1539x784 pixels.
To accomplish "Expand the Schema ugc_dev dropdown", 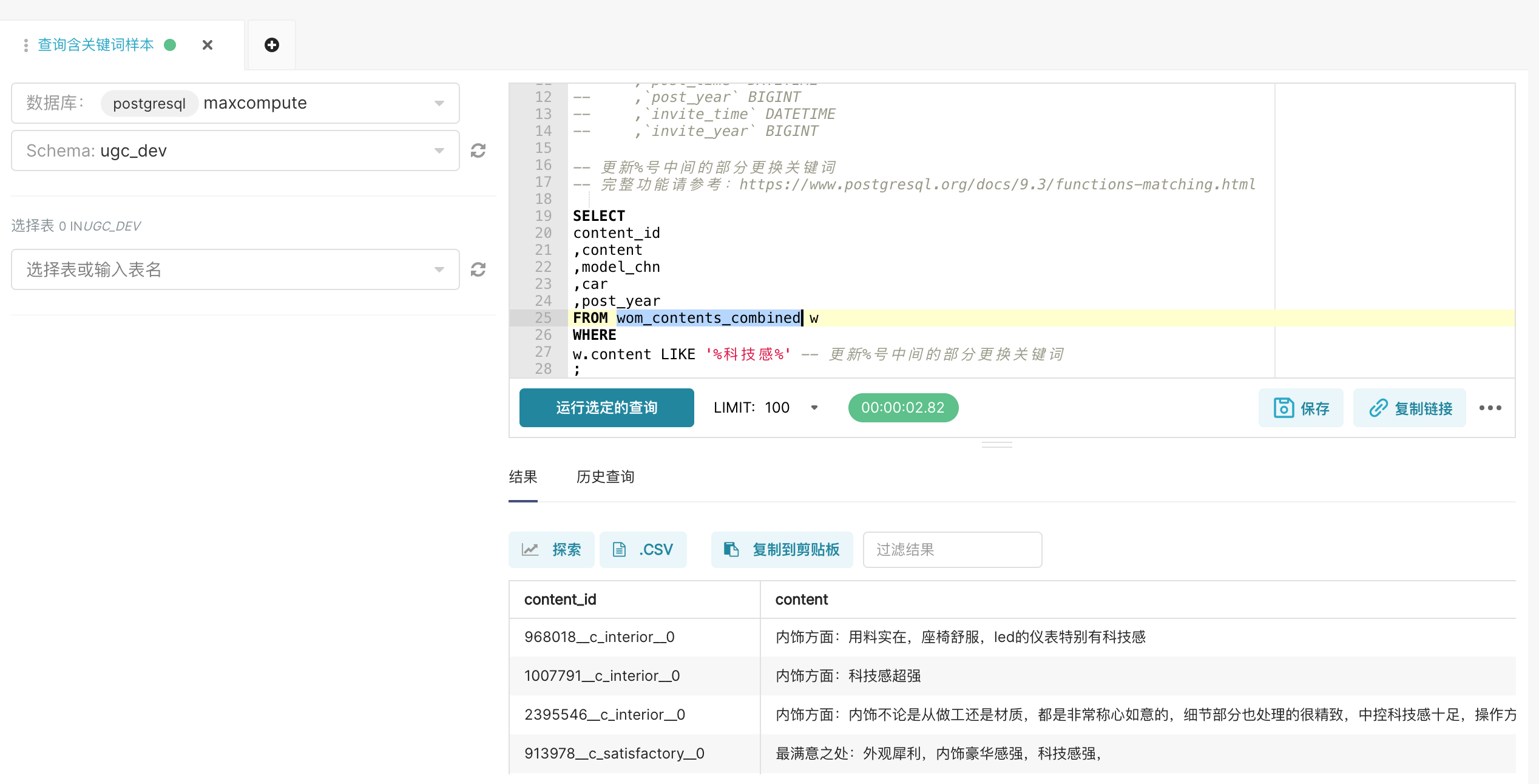I will pyautogui.click(x=235, y=150).
